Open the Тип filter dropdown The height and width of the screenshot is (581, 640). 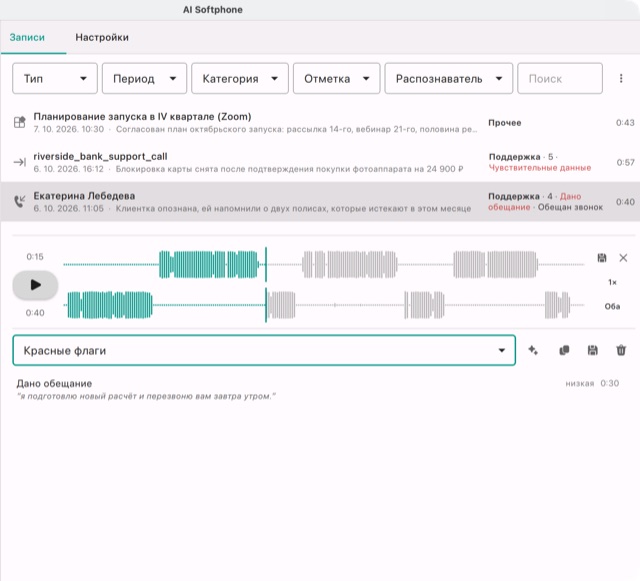(55, 78)
